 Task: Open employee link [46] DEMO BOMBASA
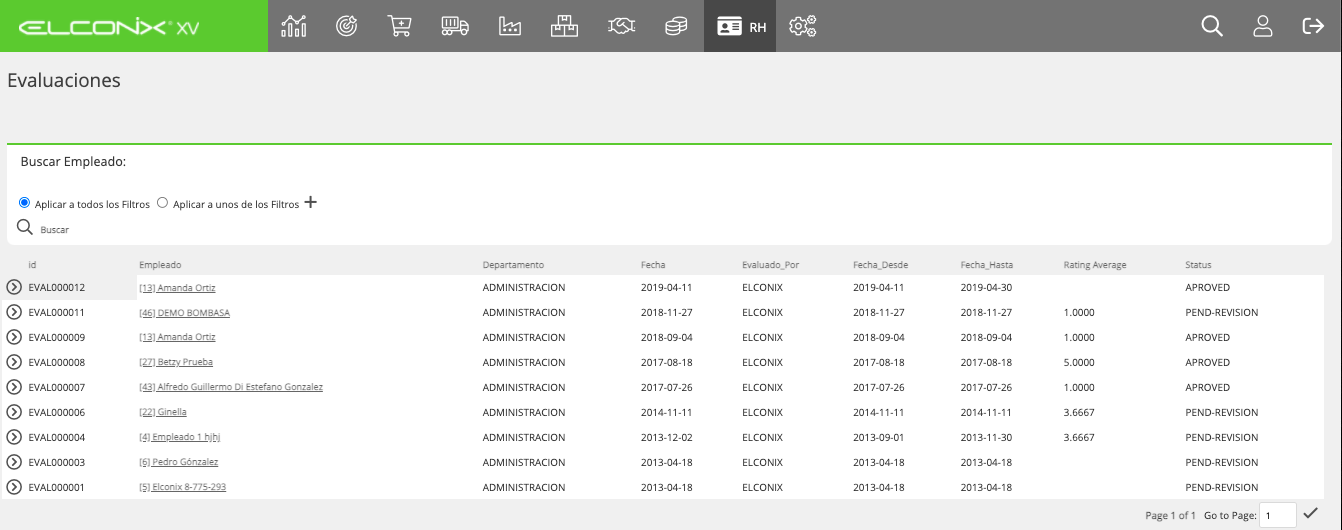tap(184, 313)
